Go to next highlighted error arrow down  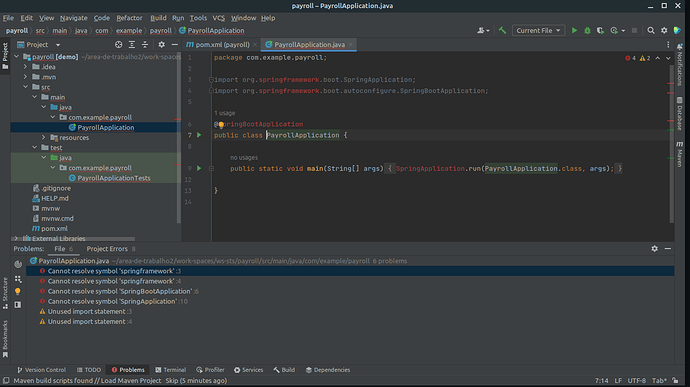[668, 58]
